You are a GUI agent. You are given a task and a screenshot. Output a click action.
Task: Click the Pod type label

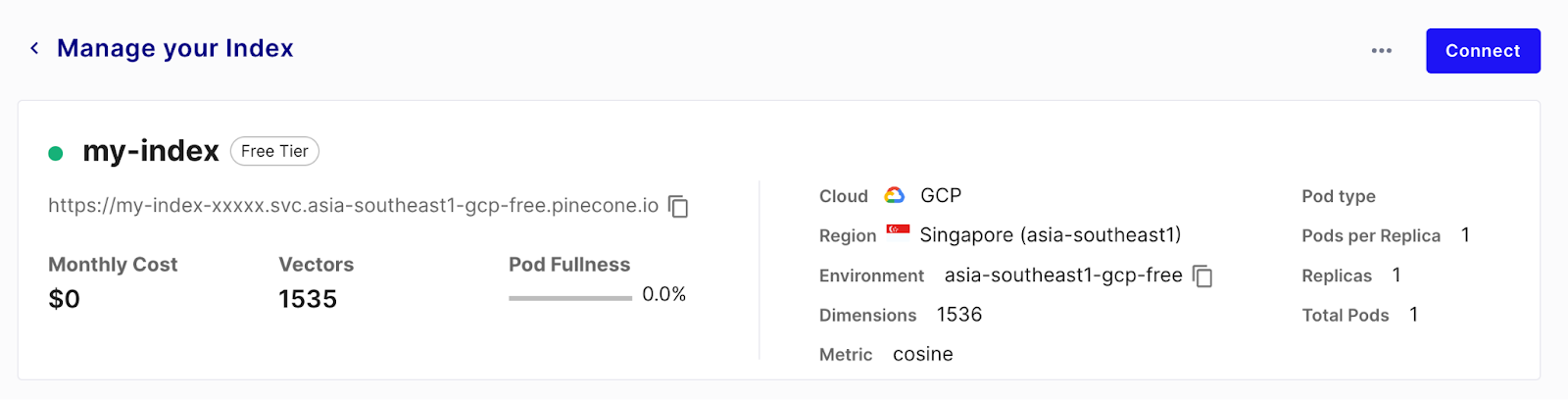pos(1338,196)
